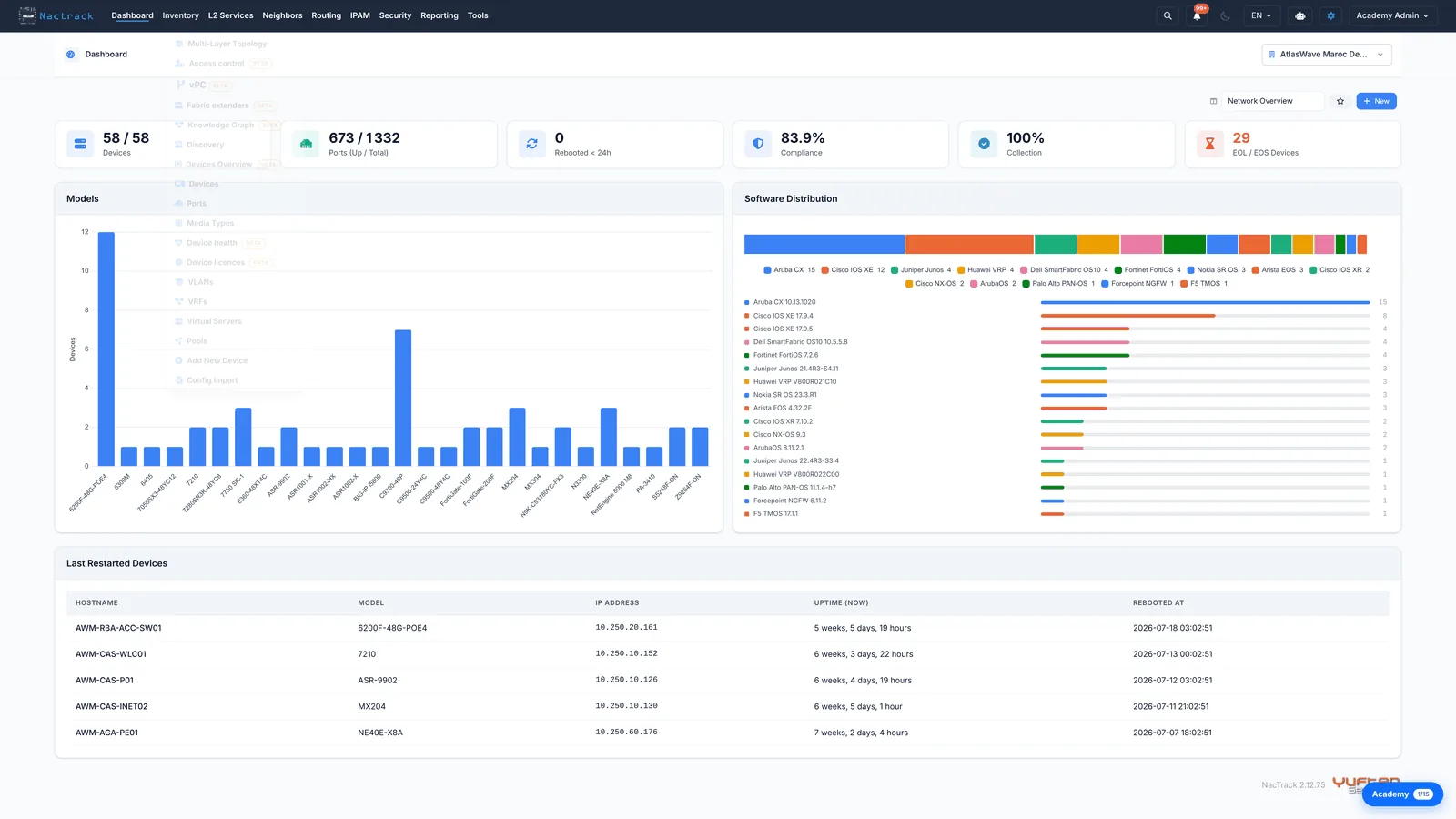Expand the AtlasWave Maroc tenant selector
The width and height of the screenshot is (1456, 819).
pos(1327,55)
